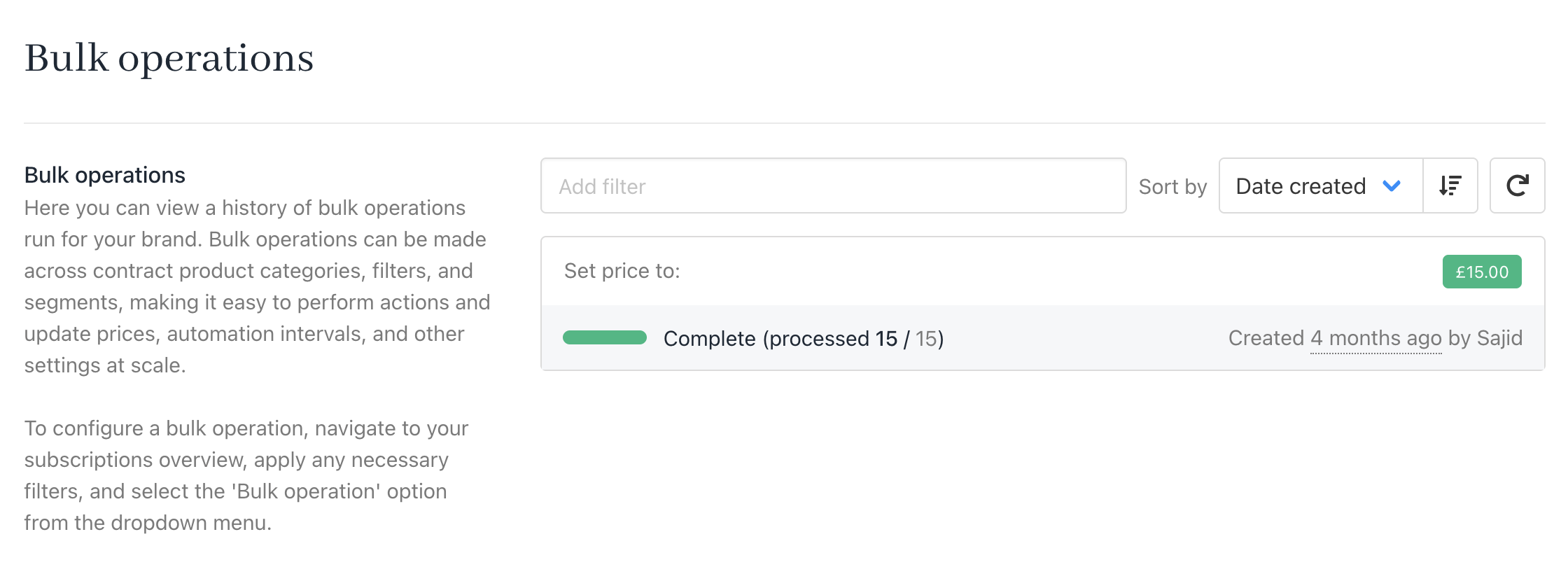The width and height of the screenshot is (1568, 567).
Task: Click the word Created in operation footer
Action: 1266,338
